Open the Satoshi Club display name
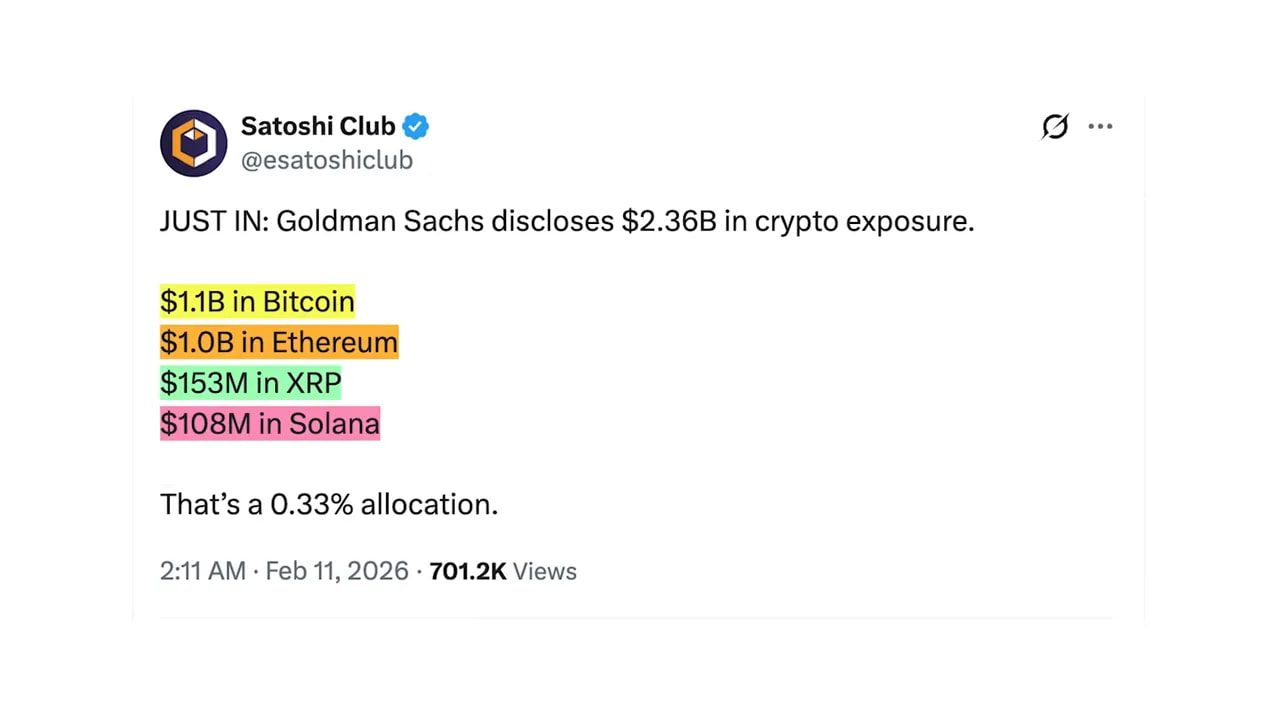The image size is (1280, 720). pyautogui.click(x=318, y=125)
